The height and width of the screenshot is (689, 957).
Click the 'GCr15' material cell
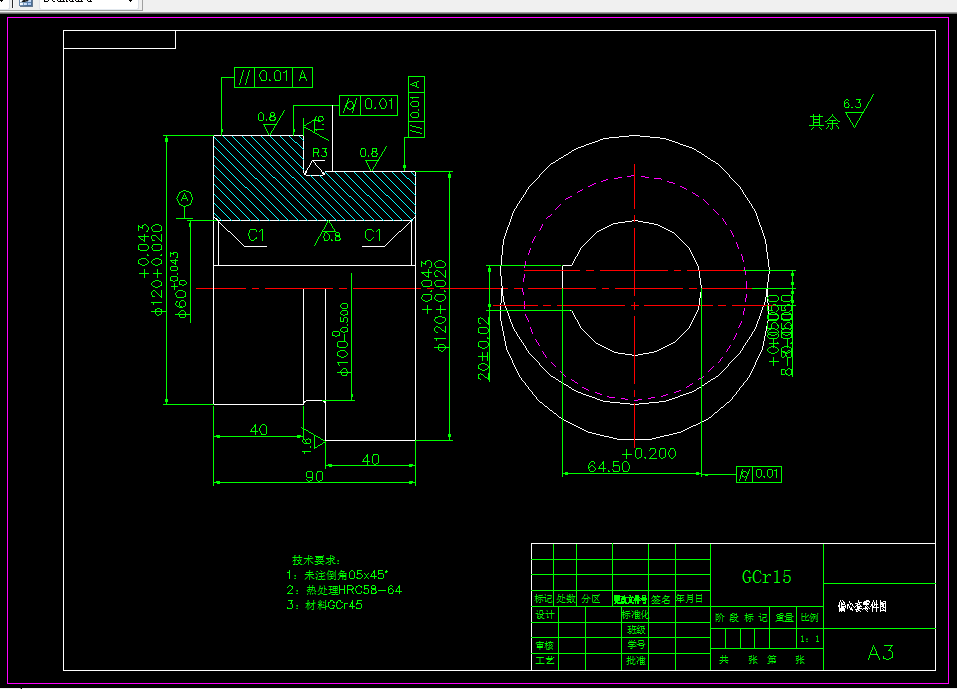click(x=767, y=576)
